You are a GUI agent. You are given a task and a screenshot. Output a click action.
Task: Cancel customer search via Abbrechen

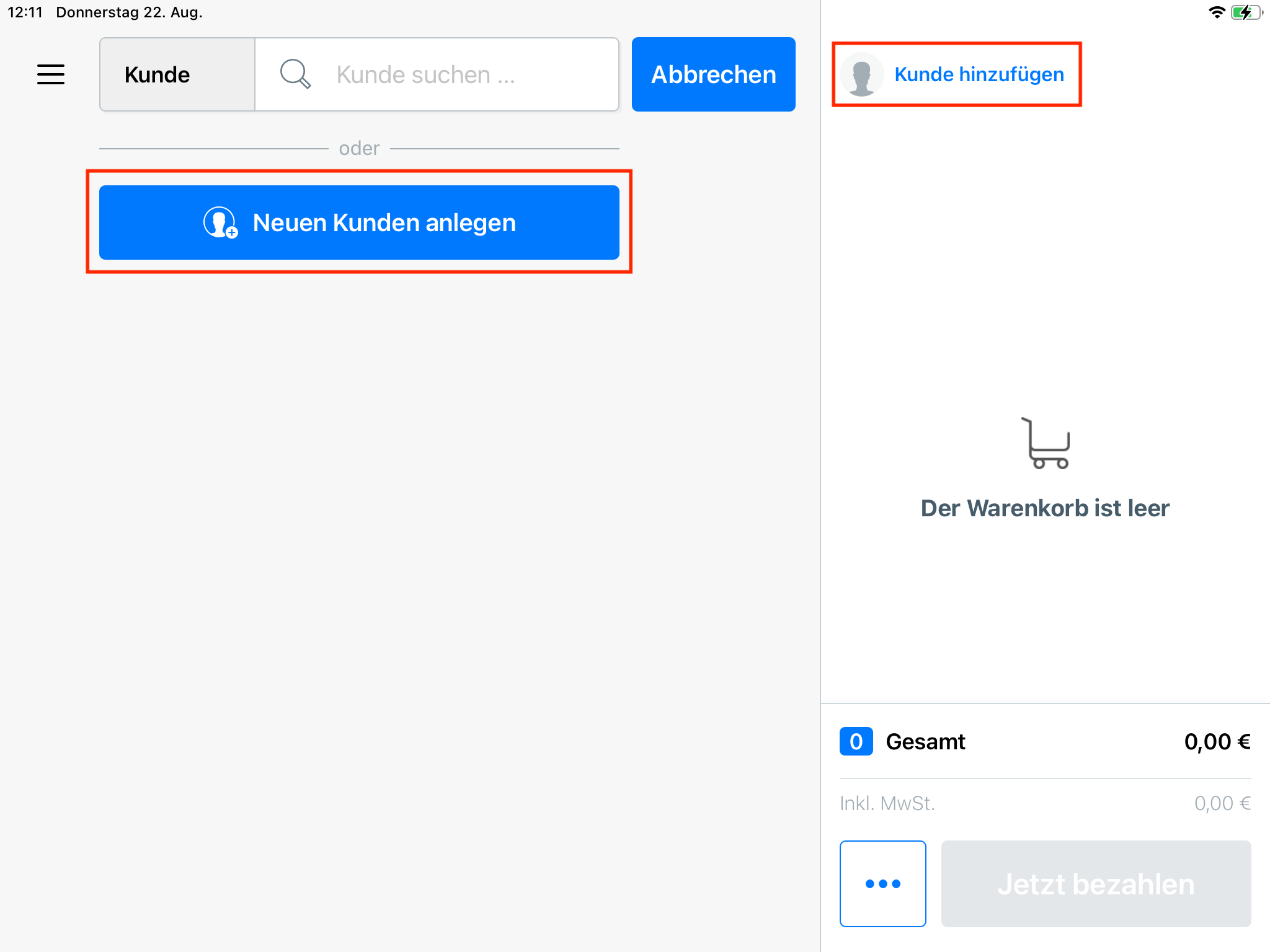click(713, 74)
